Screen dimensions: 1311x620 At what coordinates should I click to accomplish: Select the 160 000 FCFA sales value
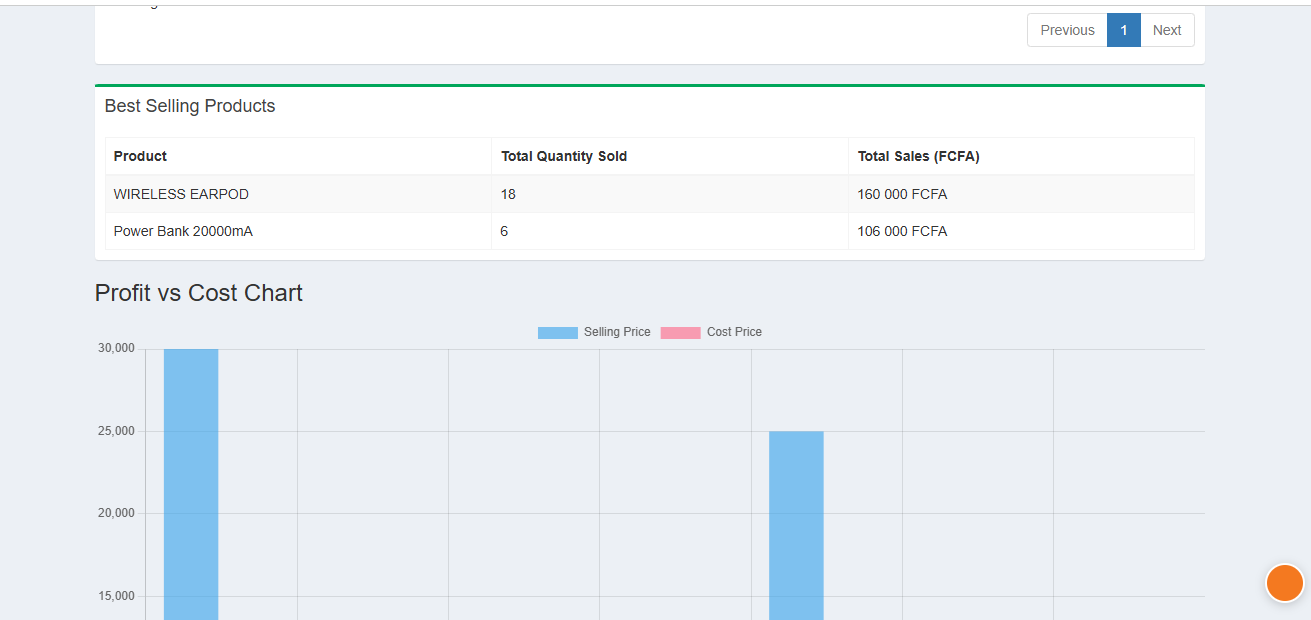[x=902, y=194]
